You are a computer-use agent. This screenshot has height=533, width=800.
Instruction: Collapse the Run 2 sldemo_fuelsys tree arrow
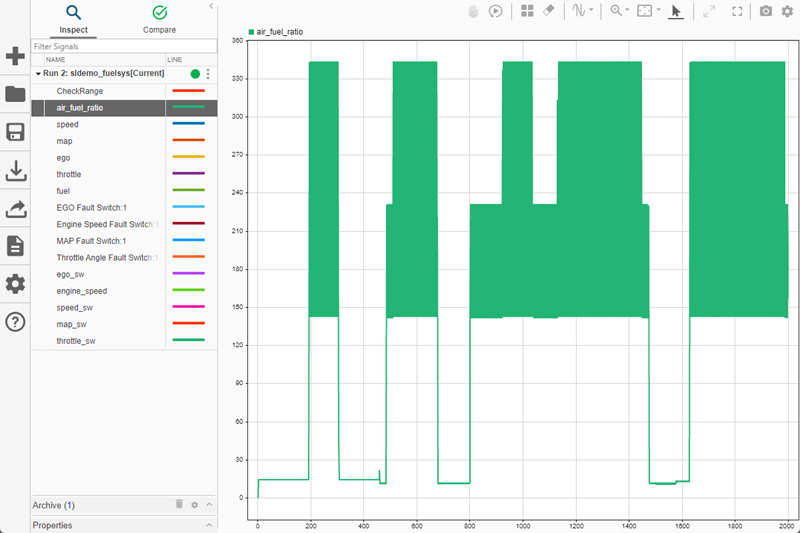click(38, 74)
